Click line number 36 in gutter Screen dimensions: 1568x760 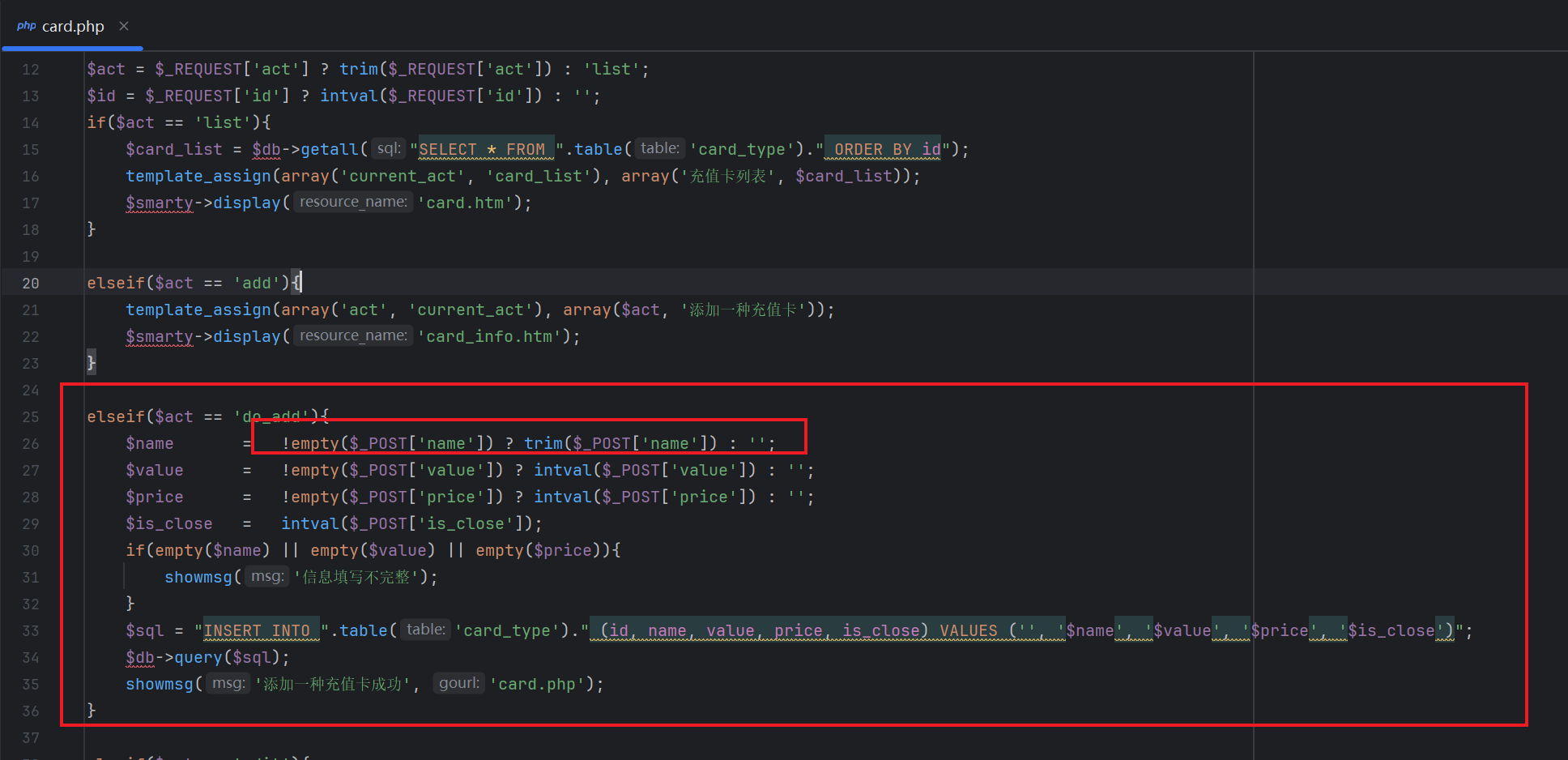pyautogui.click(x=31, y=711)
